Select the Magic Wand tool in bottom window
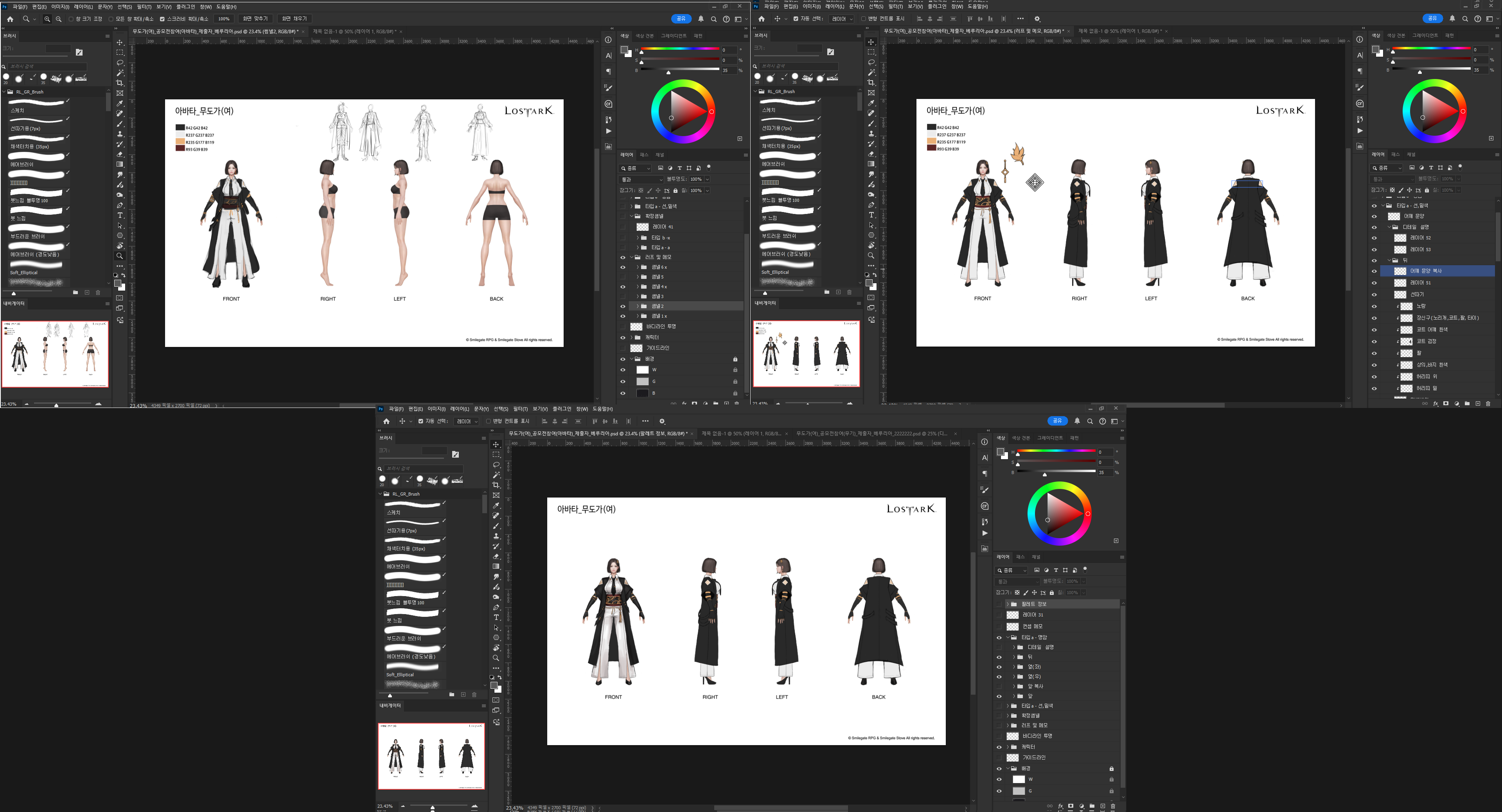 496,475
